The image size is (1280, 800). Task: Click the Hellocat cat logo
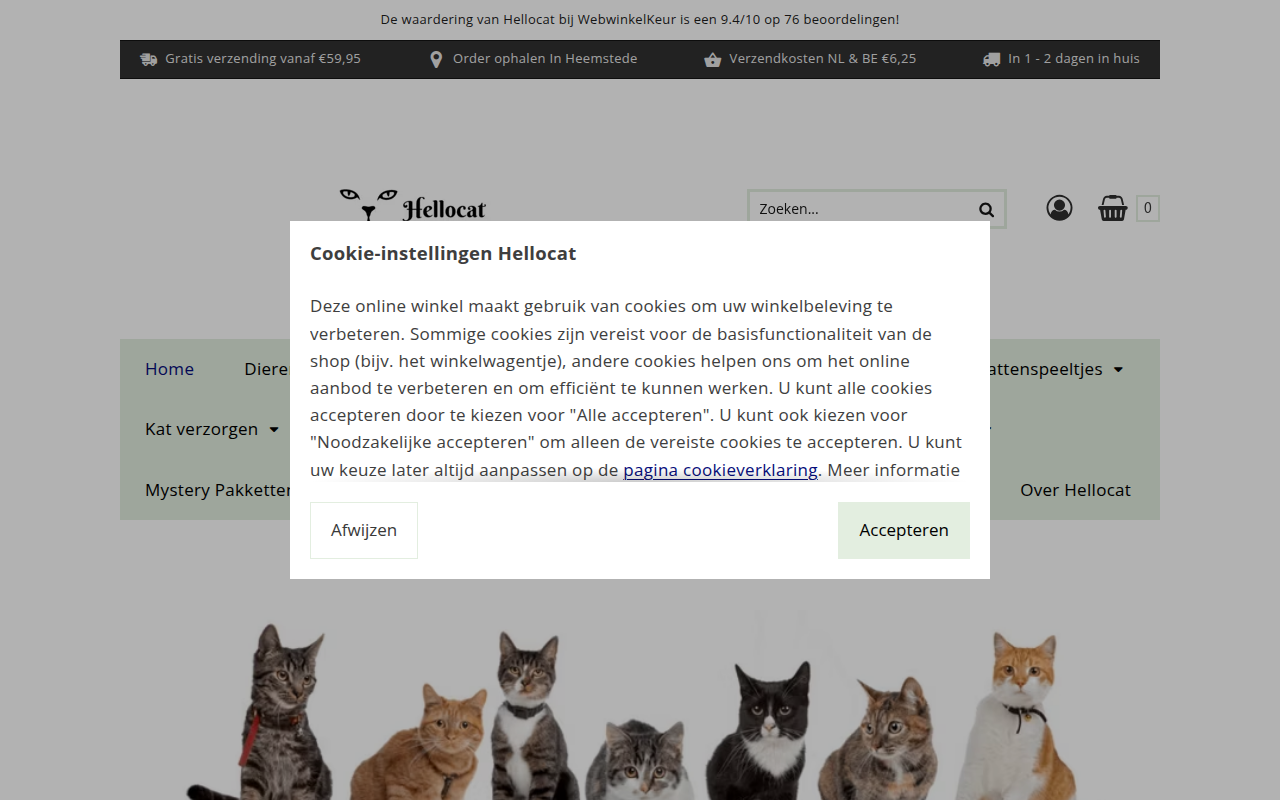click(x=413, y=205)
